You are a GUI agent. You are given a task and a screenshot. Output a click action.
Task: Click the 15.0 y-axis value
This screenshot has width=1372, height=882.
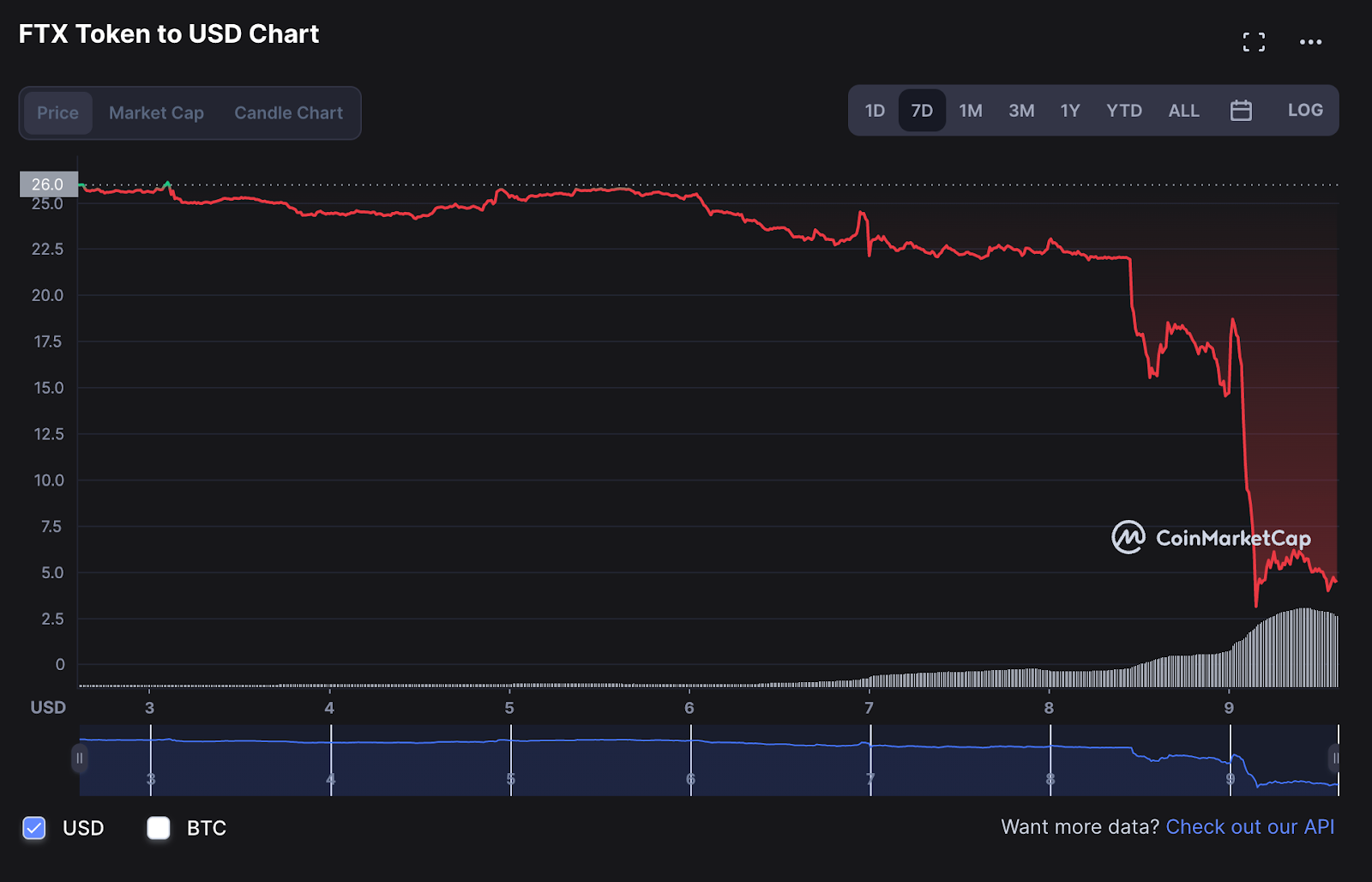click(x=48, y=388)
